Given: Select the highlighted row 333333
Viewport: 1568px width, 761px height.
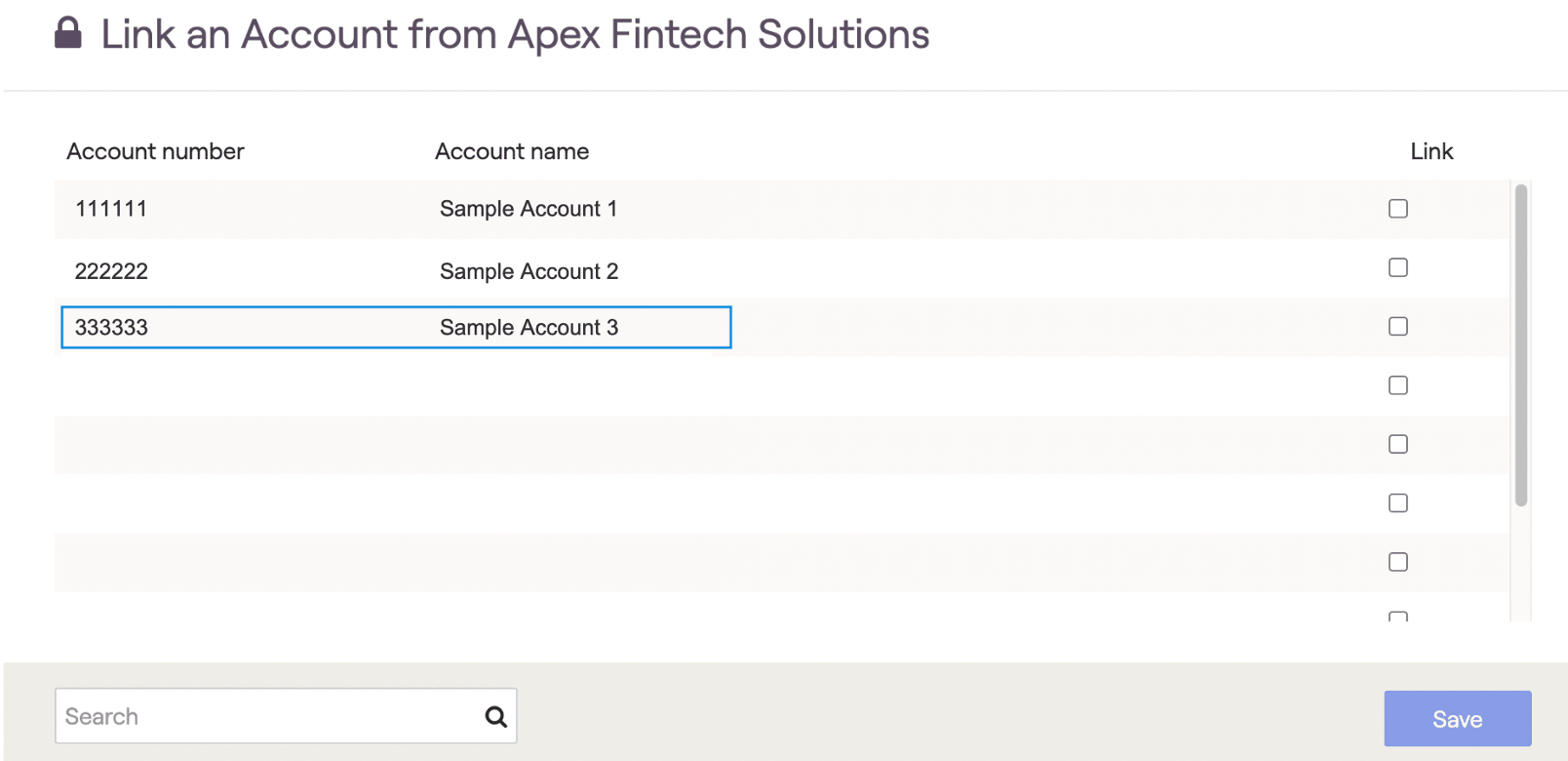Looking at the screenshot, I should (396, 327).
